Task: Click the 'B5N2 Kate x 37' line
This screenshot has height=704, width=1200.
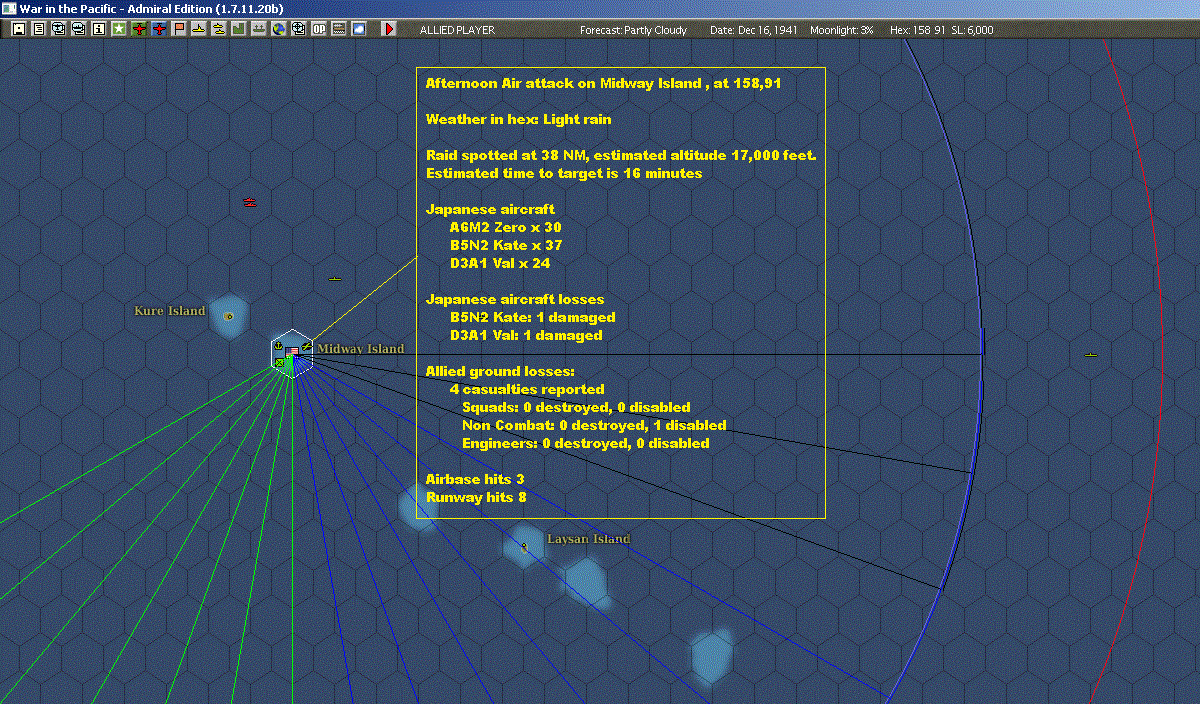Action: click(x=506, y=245)
